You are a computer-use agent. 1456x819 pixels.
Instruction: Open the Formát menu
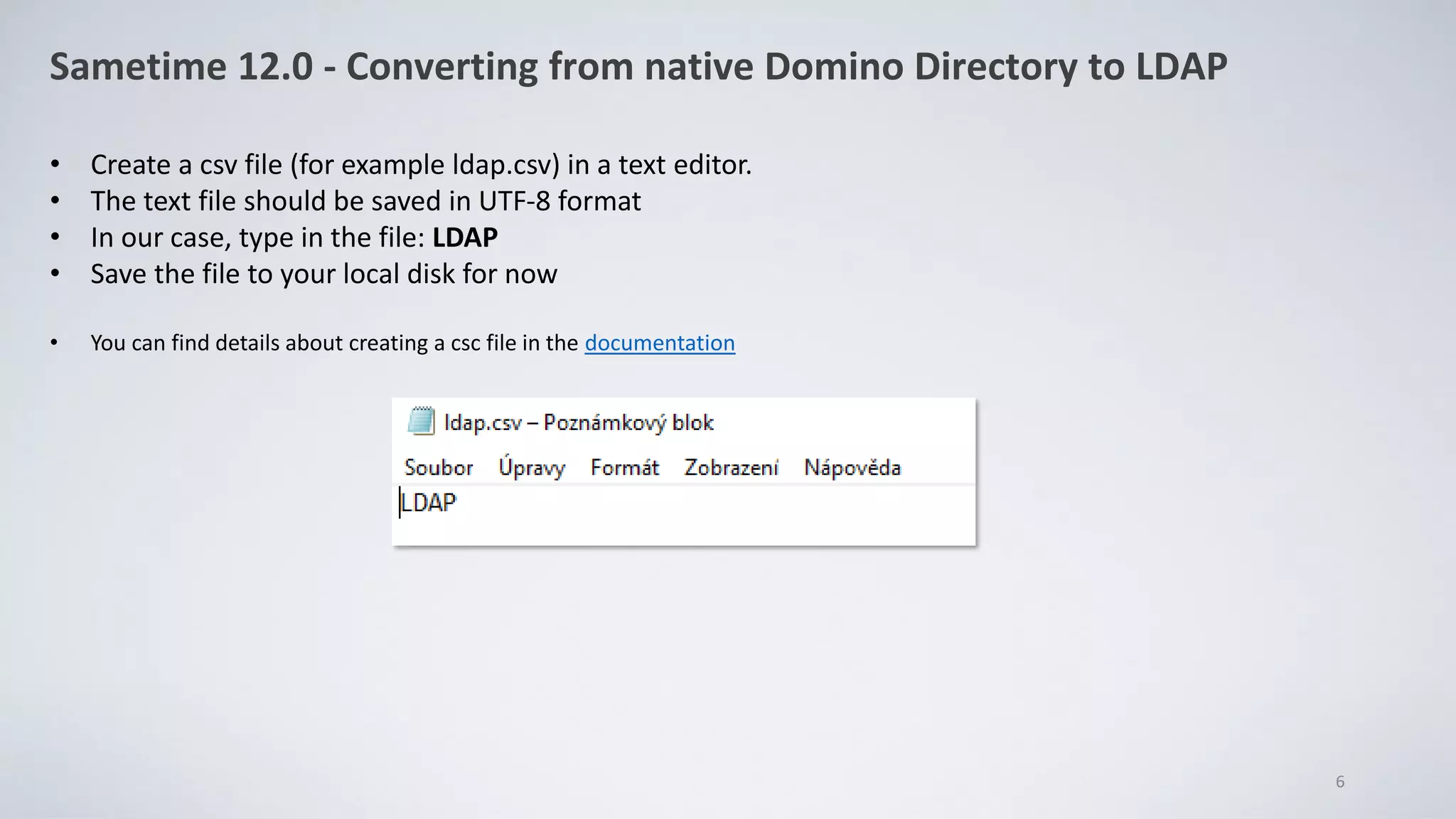point(625,467)
